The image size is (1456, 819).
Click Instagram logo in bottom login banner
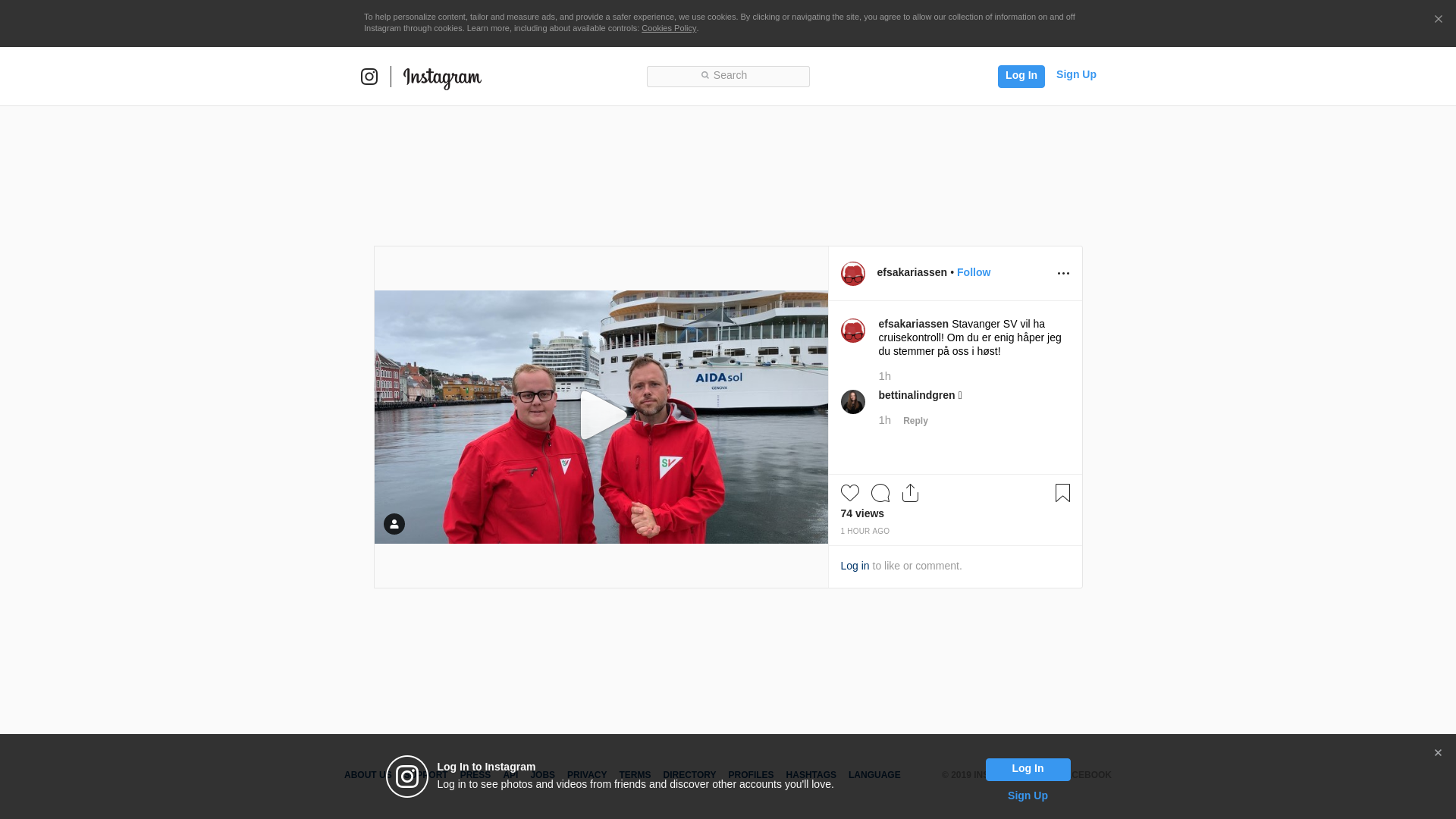pyautogui.click(x=407, y=777)
